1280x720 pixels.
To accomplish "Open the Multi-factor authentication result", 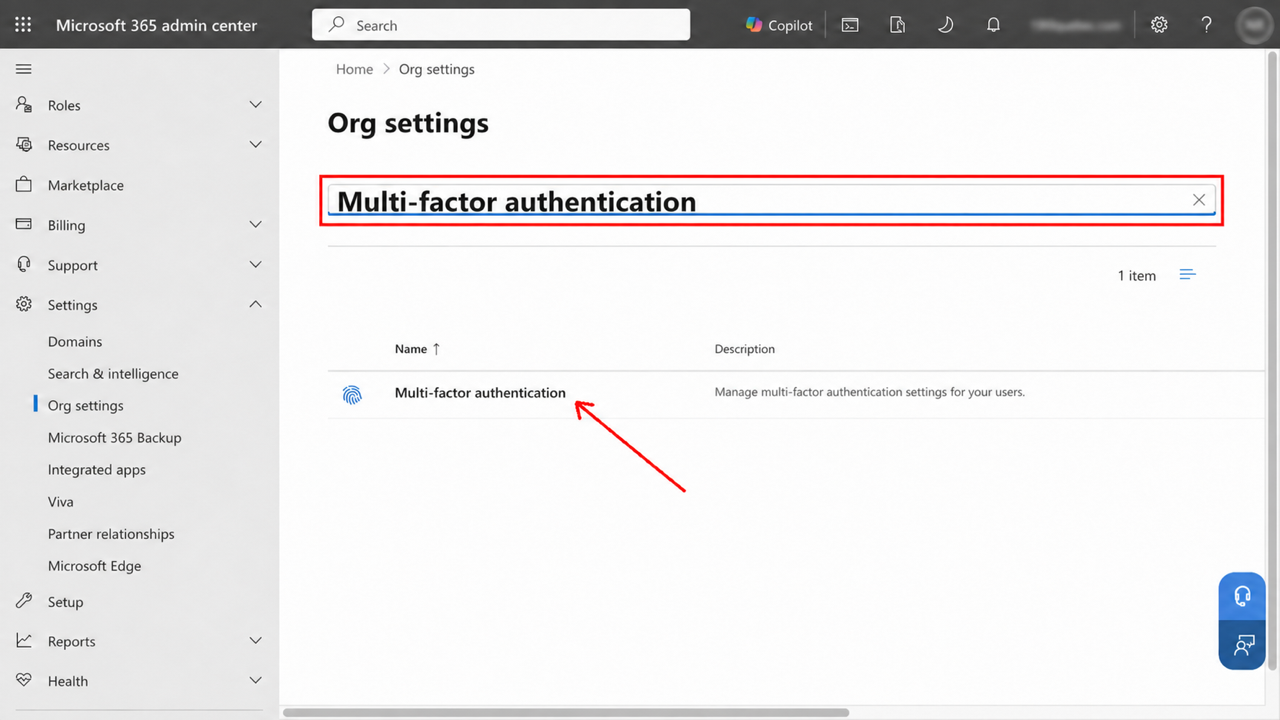I will (480, 393).
